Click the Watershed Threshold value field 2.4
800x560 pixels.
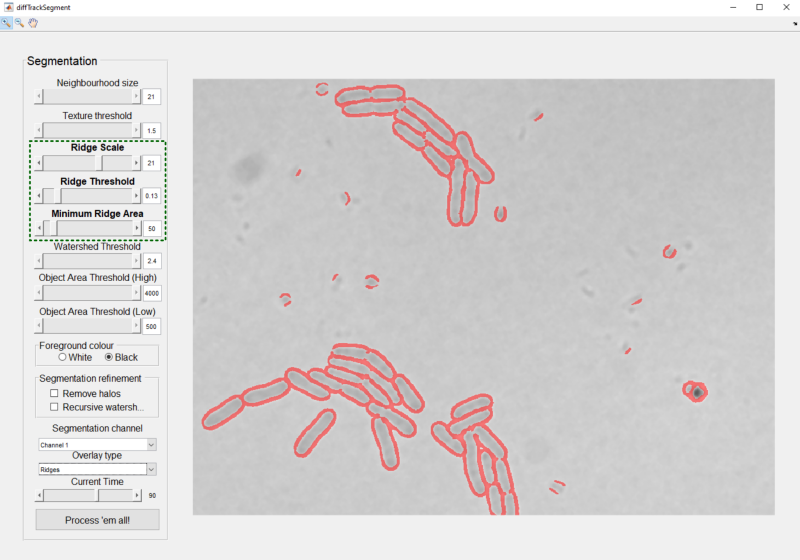(x=152, y=261)
